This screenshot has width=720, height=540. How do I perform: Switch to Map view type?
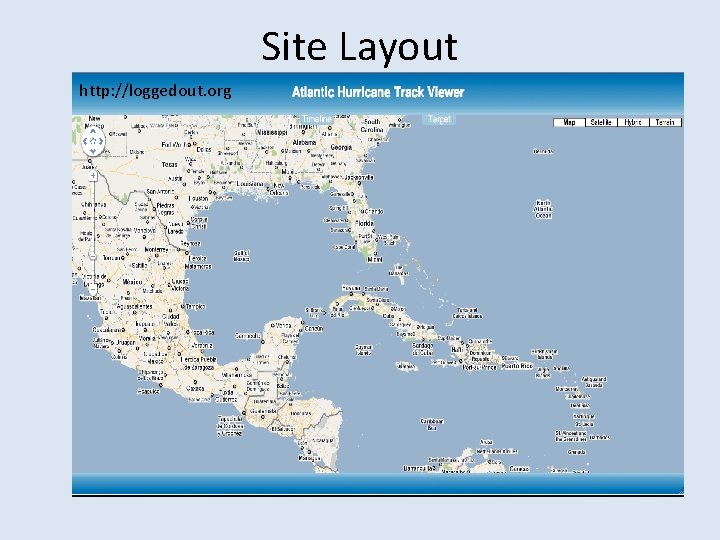click(569, 122)
